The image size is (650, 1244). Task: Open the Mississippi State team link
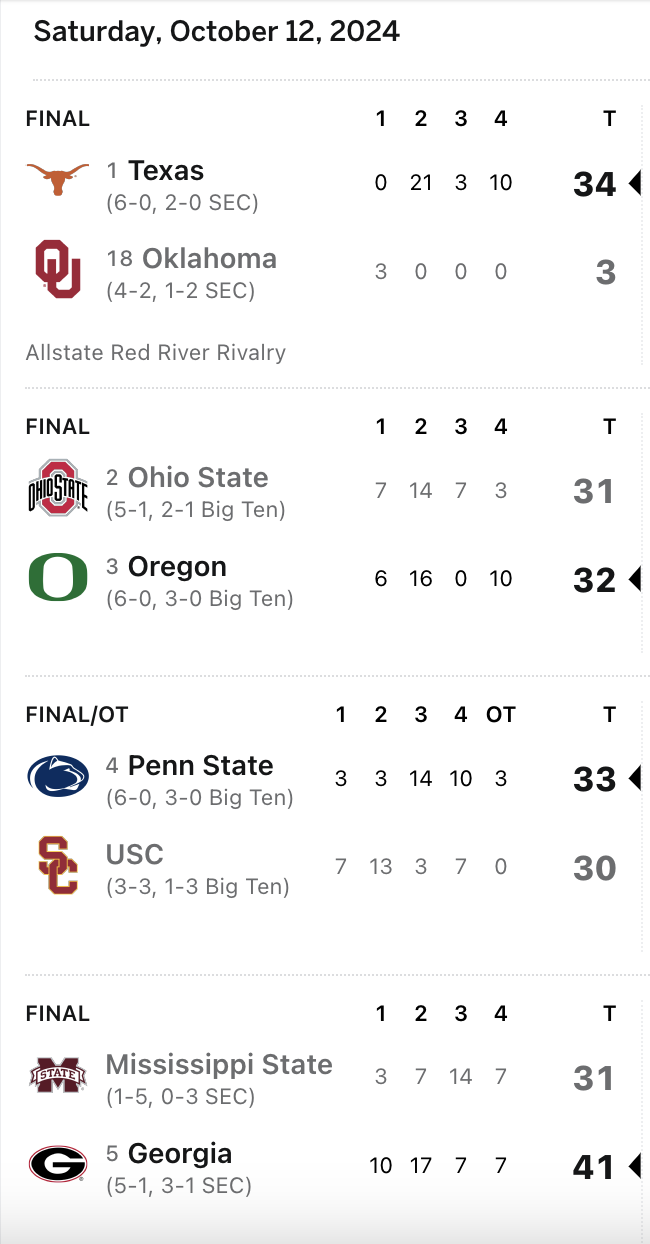pos(219,1065)
